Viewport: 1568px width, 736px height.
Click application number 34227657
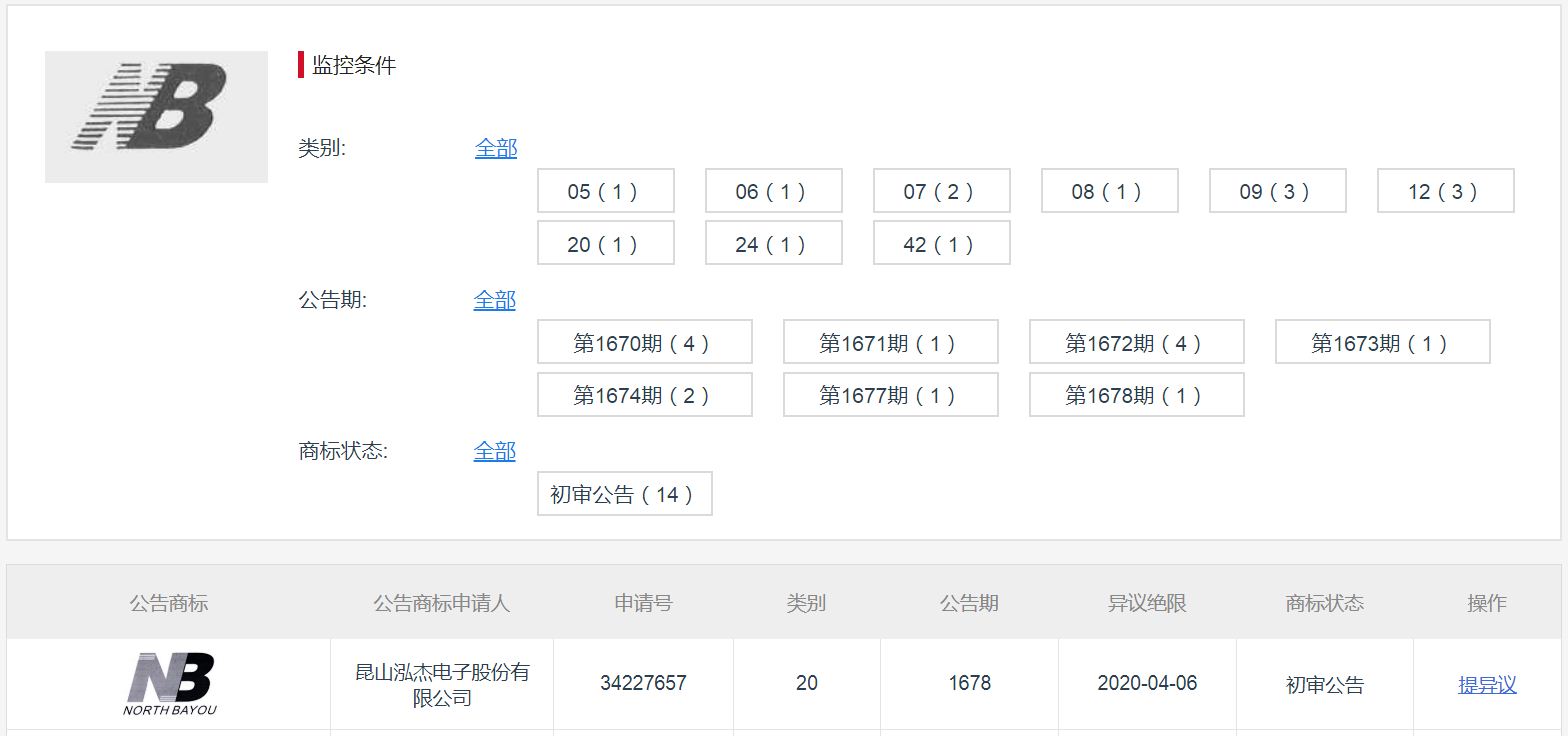pos(643,683)
